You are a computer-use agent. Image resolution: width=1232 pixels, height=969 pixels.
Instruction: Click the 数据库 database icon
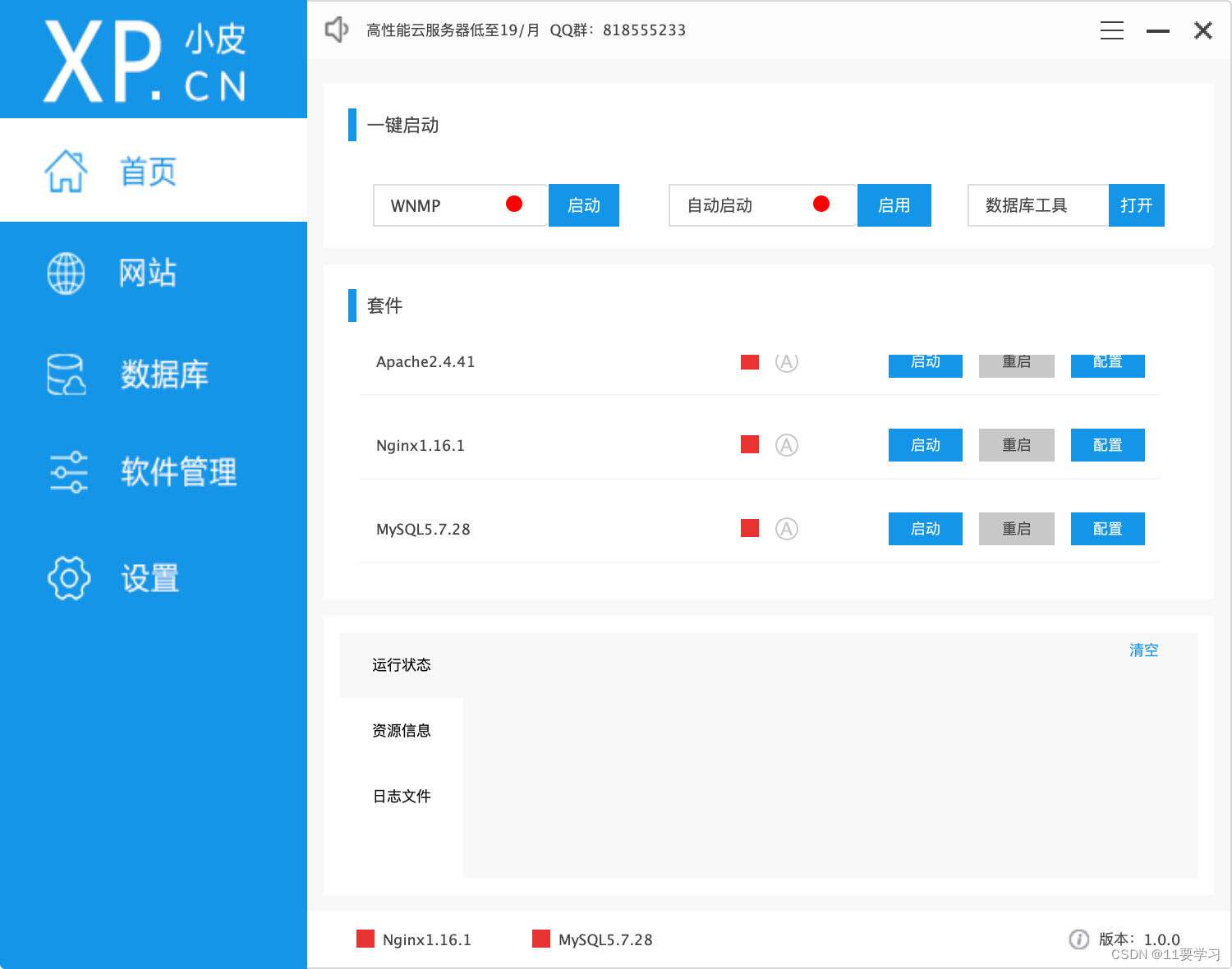click(x=66, y=374)
